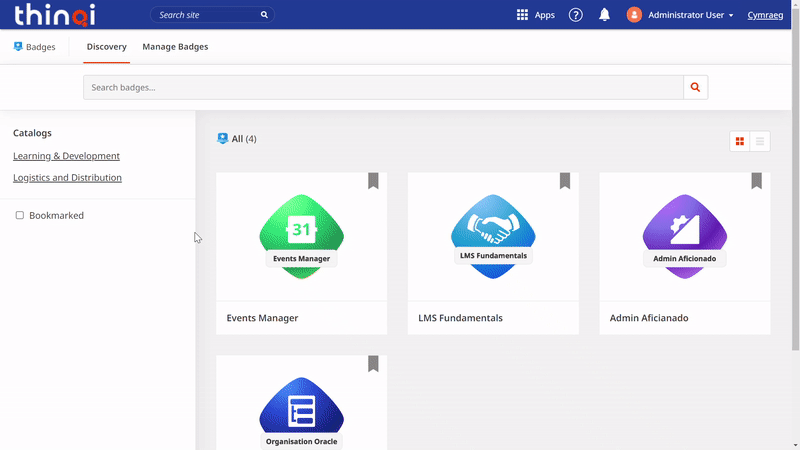
Task: Open the Admin Aficionado badge image
Action: point(685,236)
